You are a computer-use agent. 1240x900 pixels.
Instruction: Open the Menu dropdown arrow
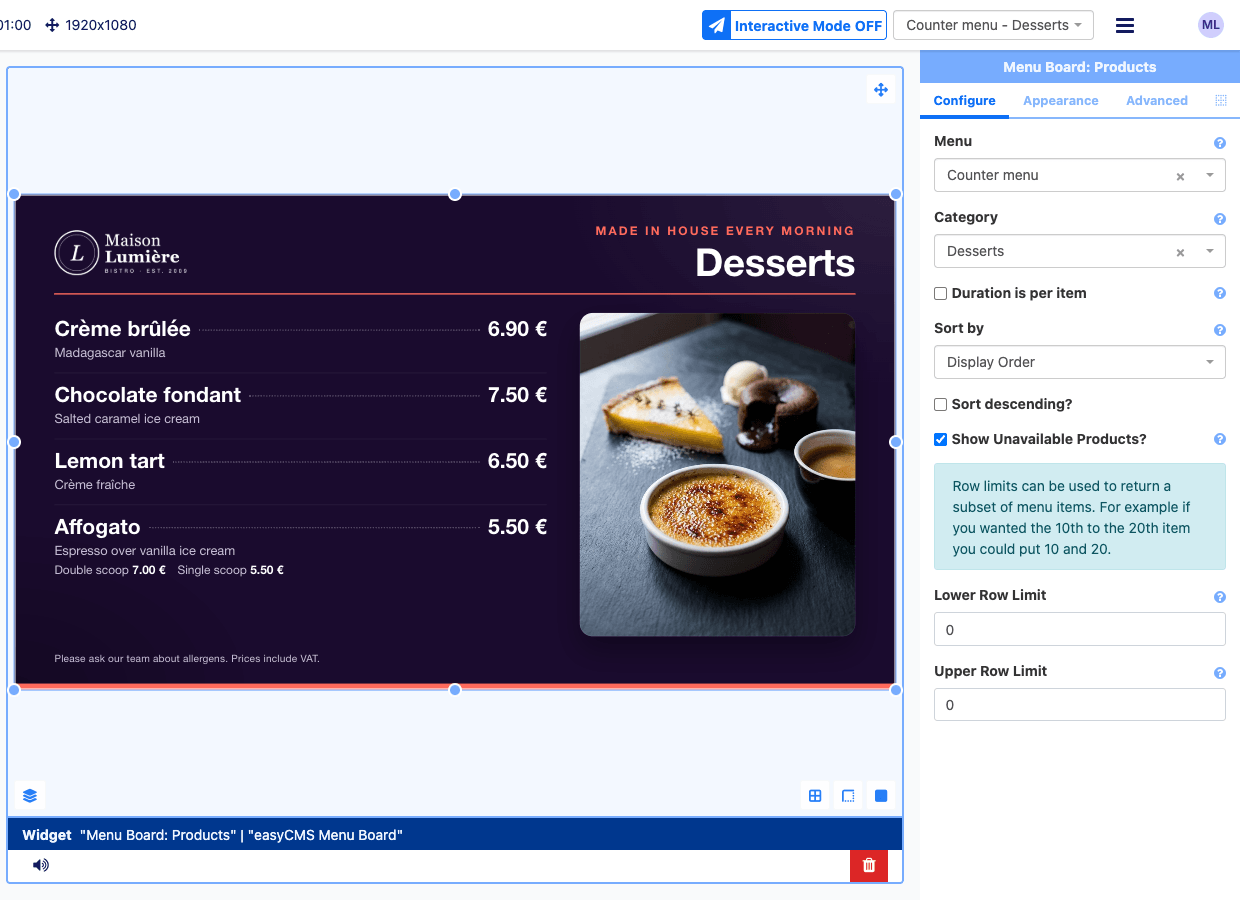pos(1210,175)
